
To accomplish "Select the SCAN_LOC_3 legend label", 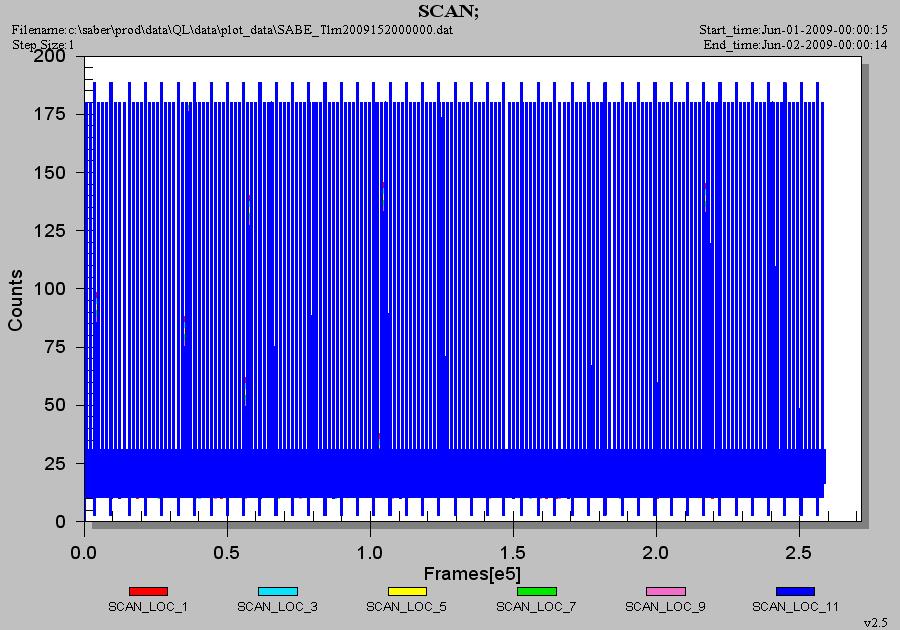I will coord(277,606).
